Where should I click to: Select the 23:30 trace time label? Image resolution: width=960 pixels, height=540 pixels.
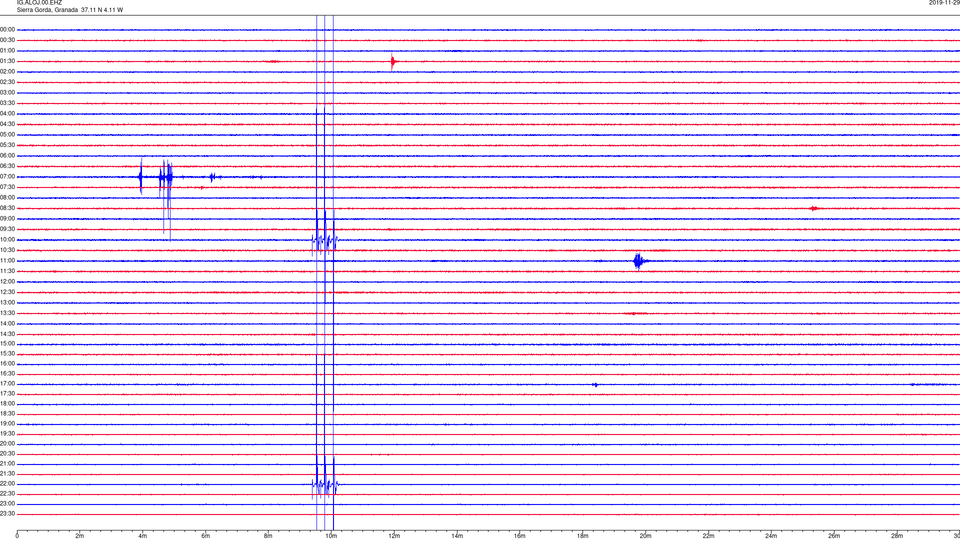tap(7, 514)
